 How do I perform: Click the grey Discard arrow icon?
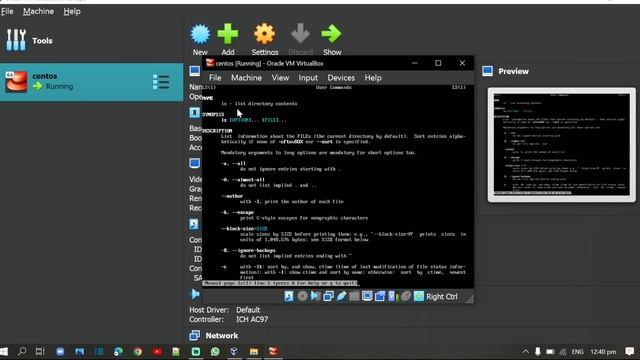click(x=300, y=34)
